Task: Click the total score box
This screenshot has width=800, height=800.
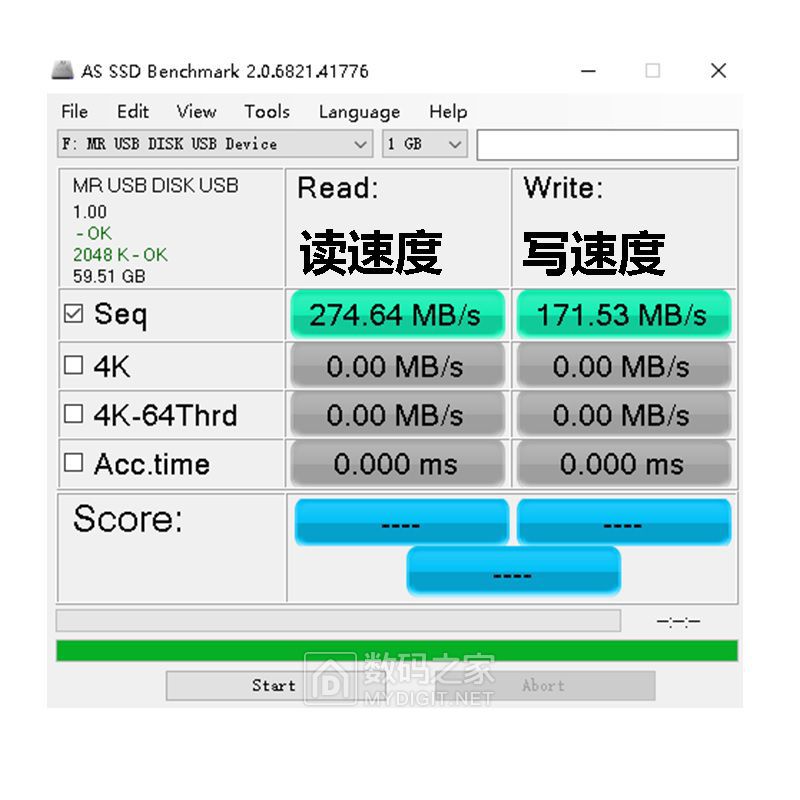Action: pos(513,571)
